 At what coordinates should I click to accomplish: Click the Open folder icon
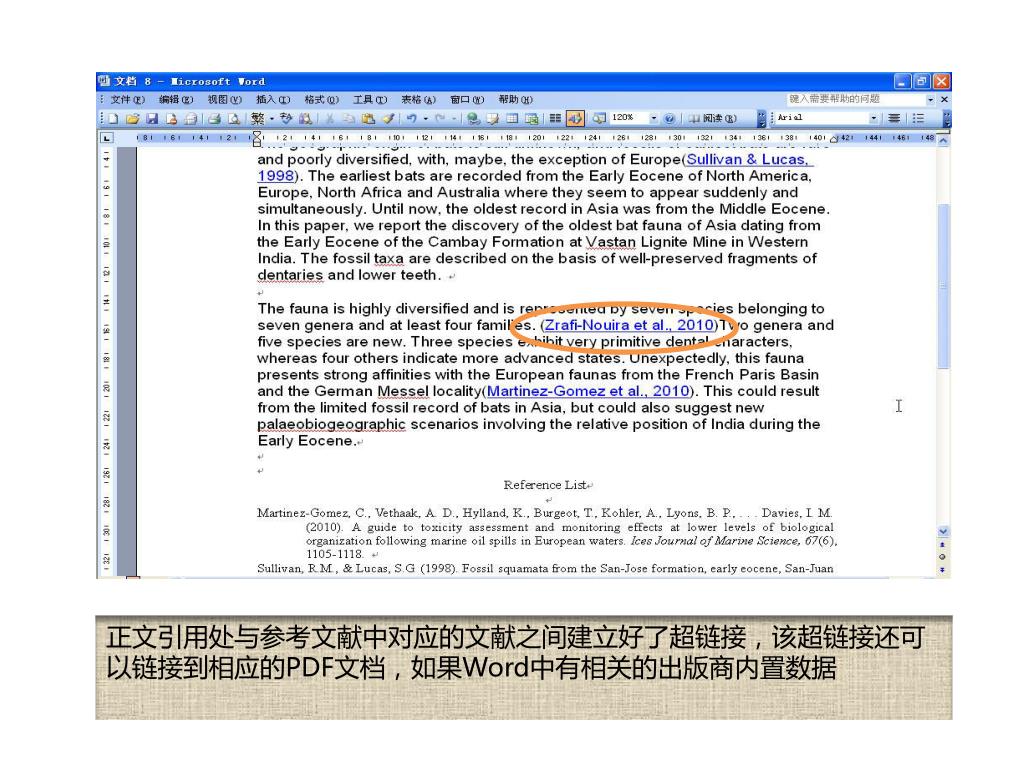pos(133,119)
